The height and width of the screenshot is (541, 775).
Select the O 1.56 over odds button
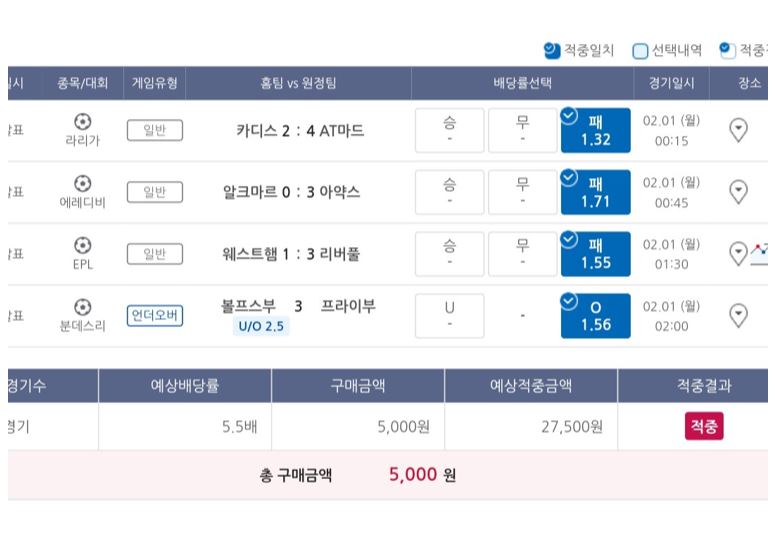(596, 316)
